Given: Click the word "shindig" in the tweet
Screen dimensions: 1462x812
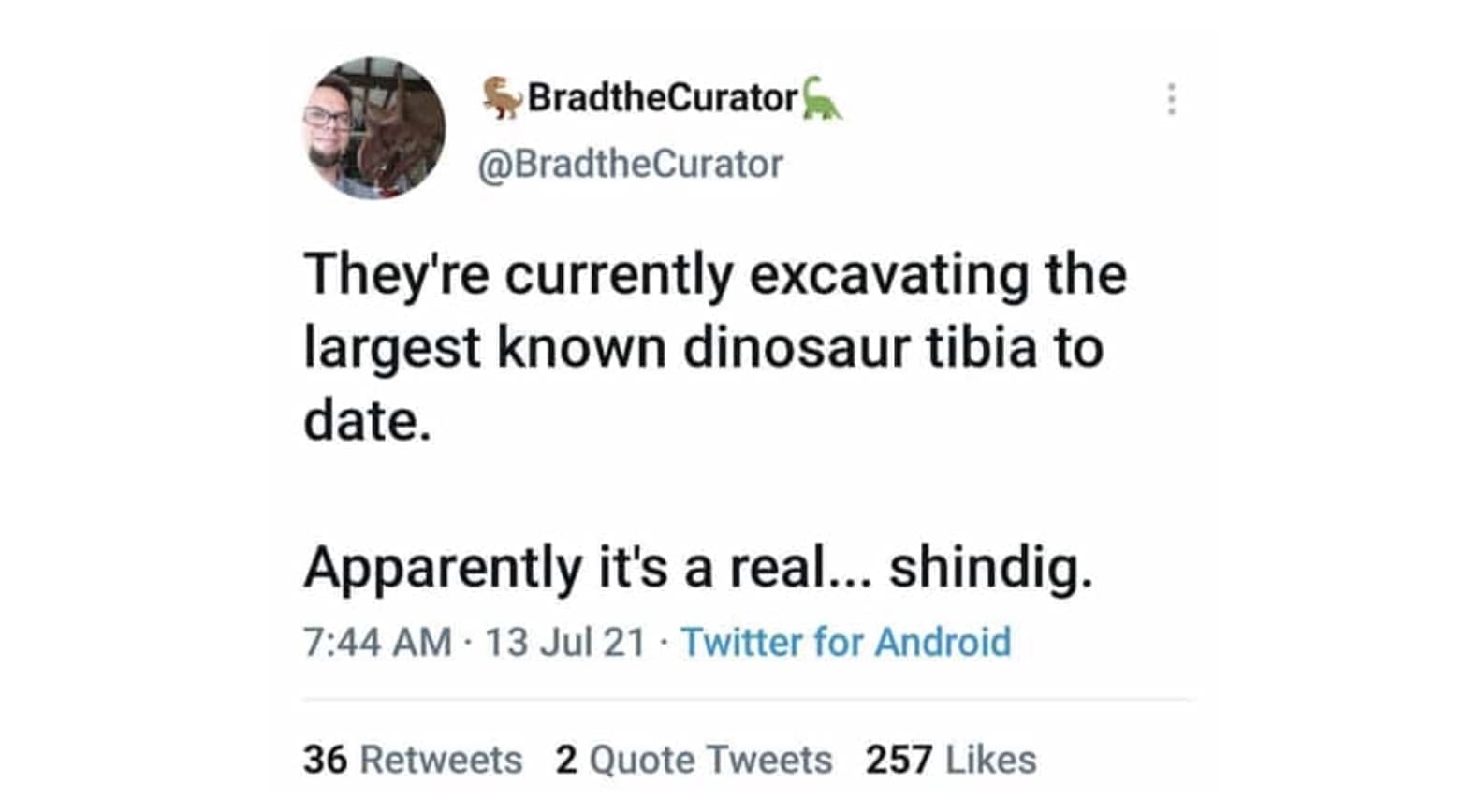Looking at the screenshot, I should coord(989,568).
